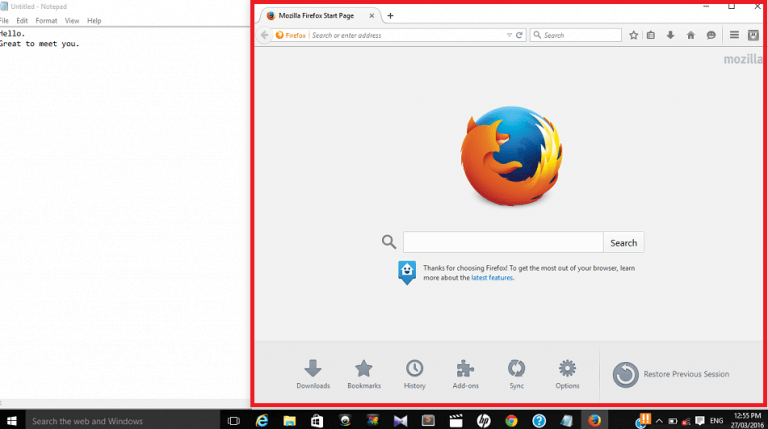Open Windows Store from the taskbar
The width and height of the screenshot is (768, 429).
[x=317, y=421]
